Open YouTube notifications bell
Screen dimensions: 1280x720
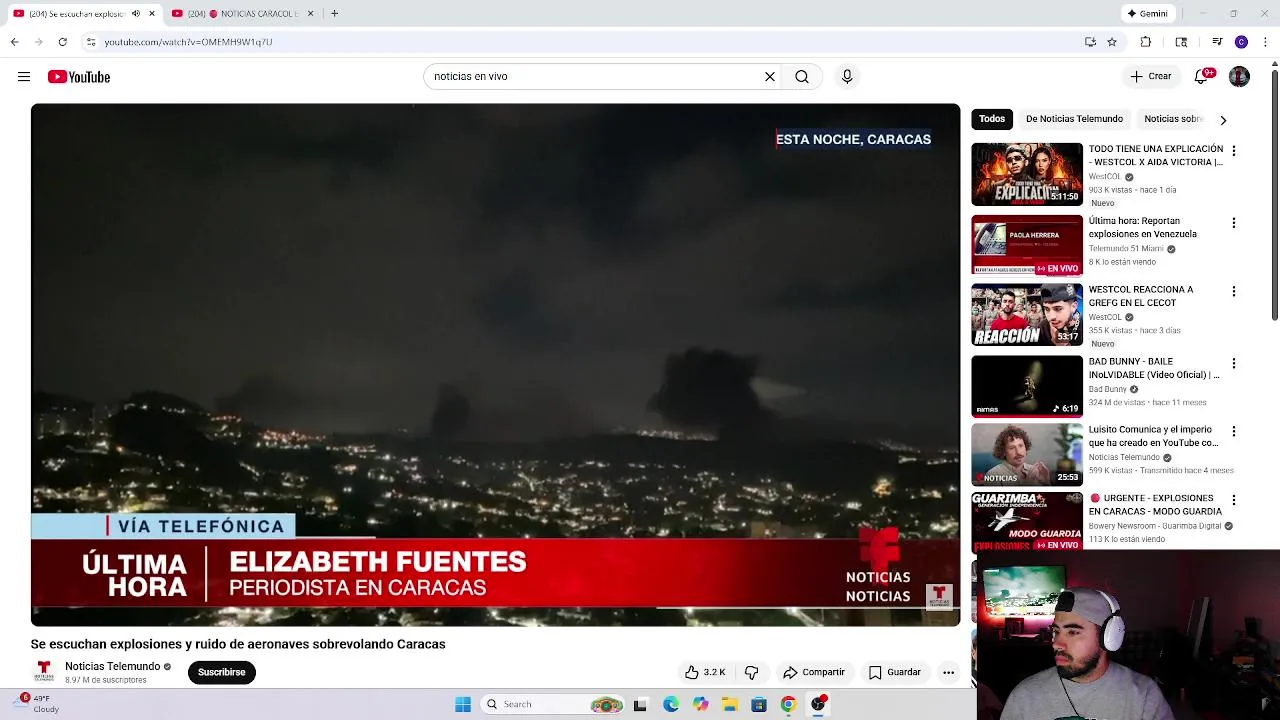click(1202, 77)
